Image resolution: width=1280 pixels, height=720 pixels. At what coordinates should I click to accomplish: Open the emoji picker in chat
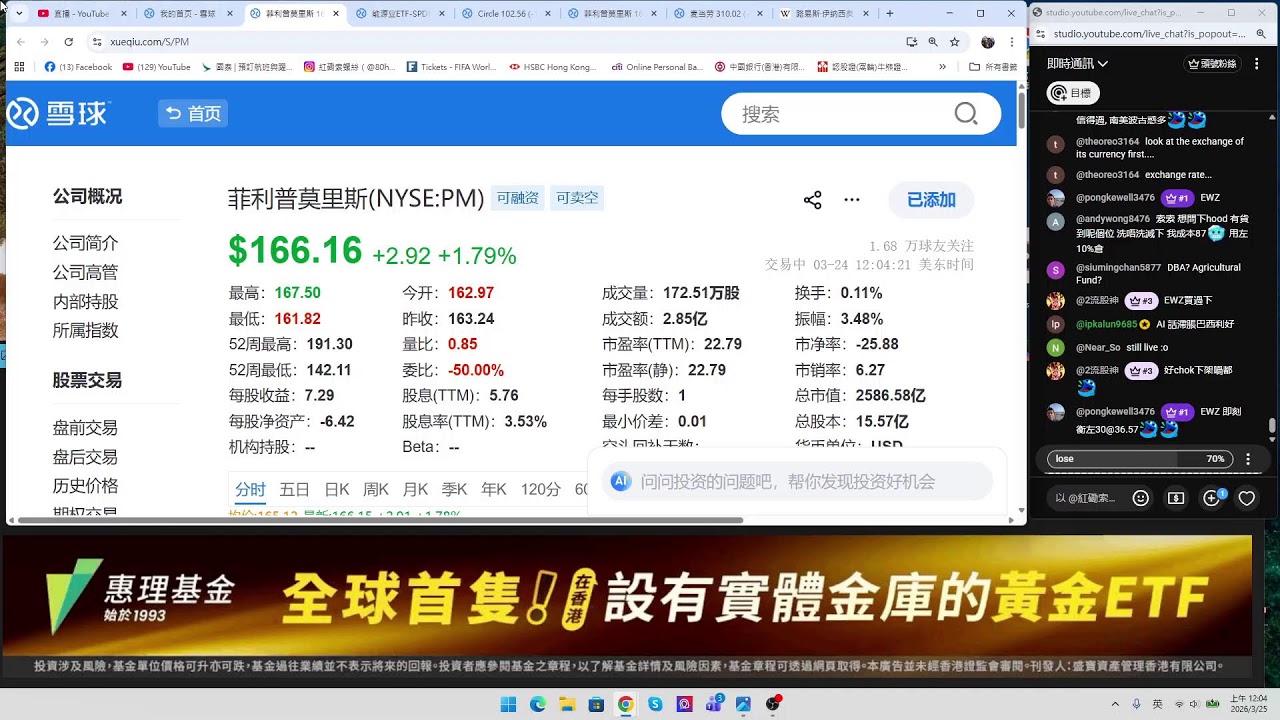[1141, 497]
